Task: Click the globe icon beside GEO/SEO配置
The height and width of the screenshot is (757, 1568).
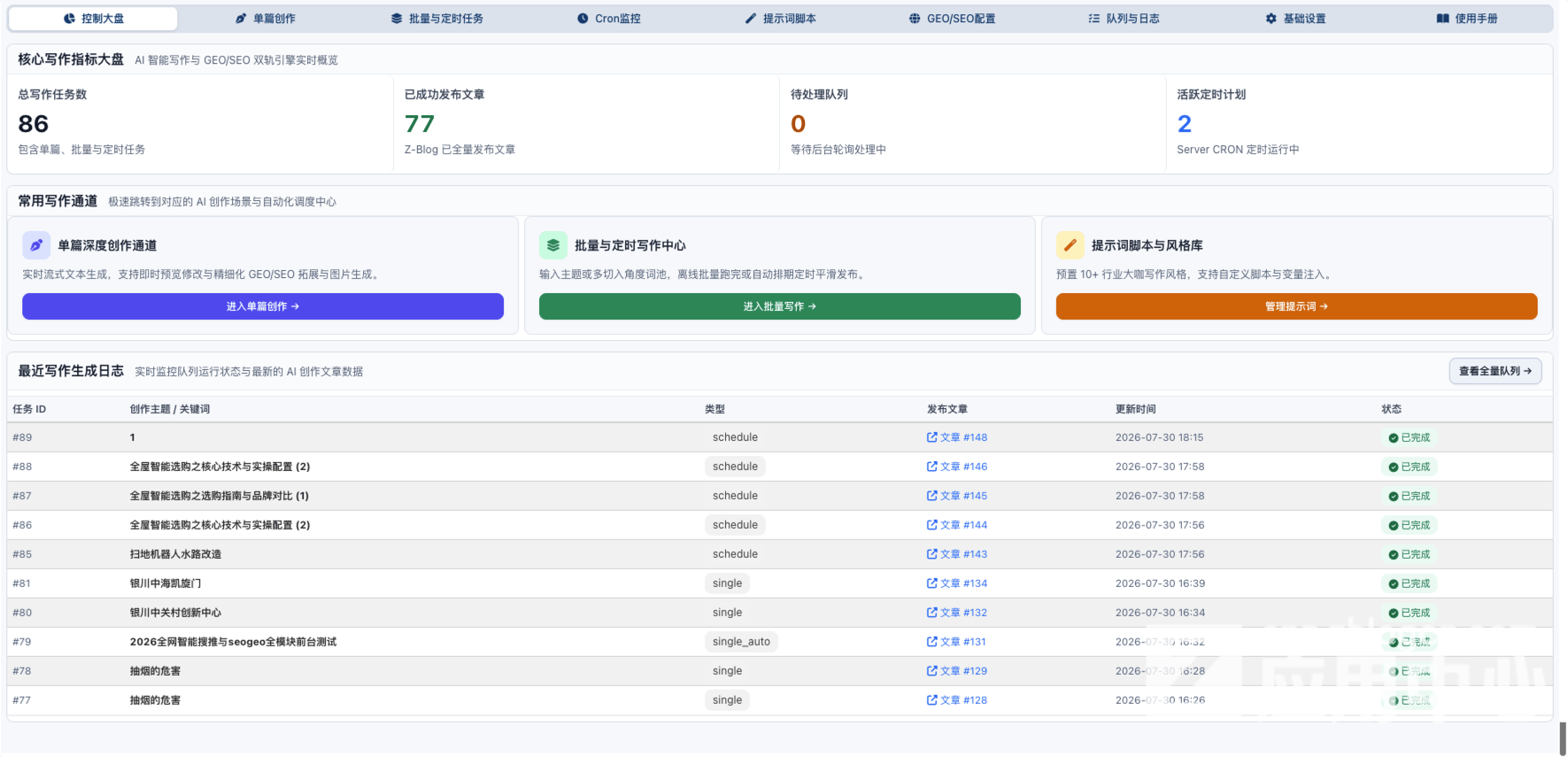Action: pos(915,19)
